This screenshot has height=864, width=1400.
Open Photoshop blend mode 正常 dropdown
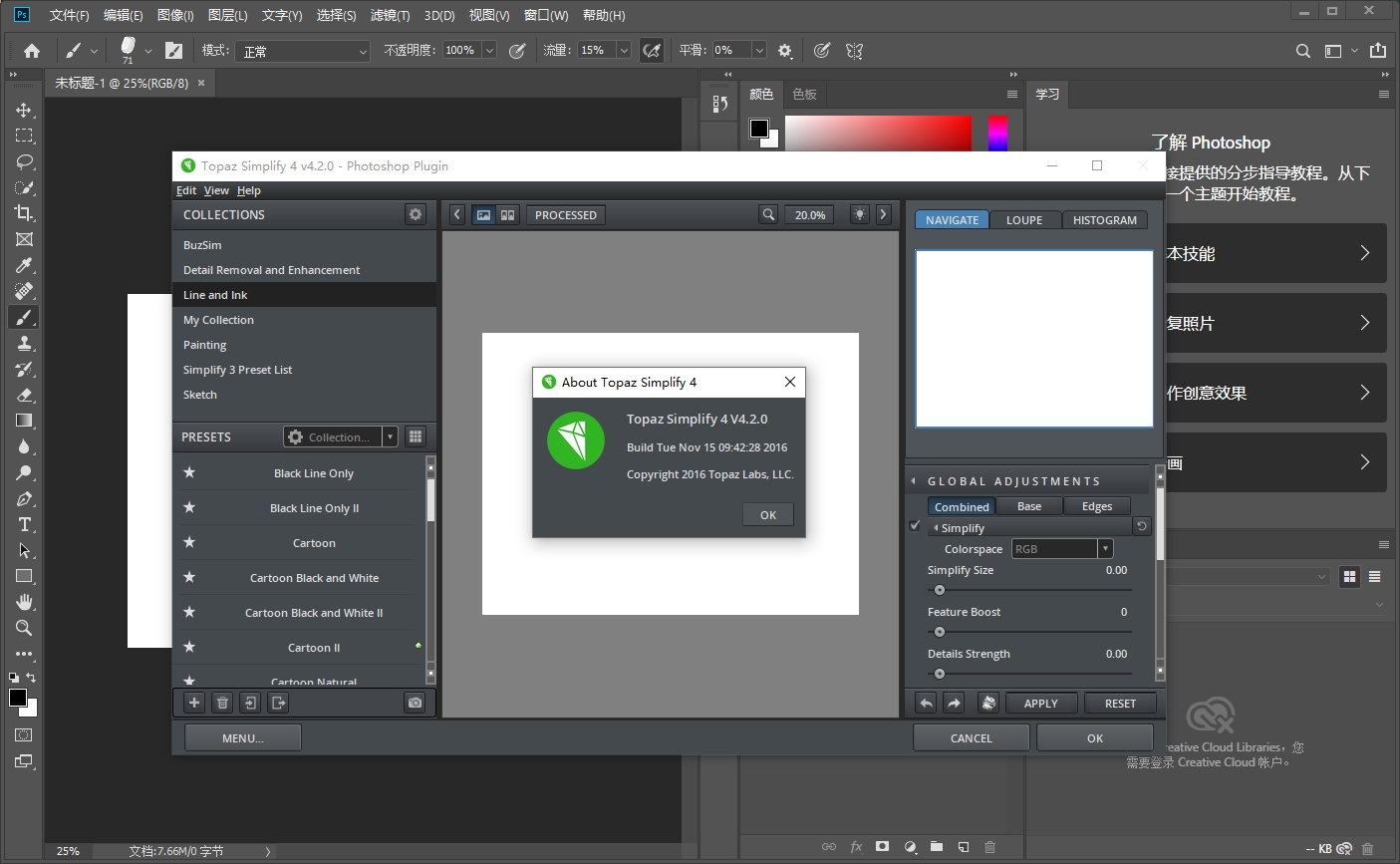pyautogui.click(x=304, y=51)
